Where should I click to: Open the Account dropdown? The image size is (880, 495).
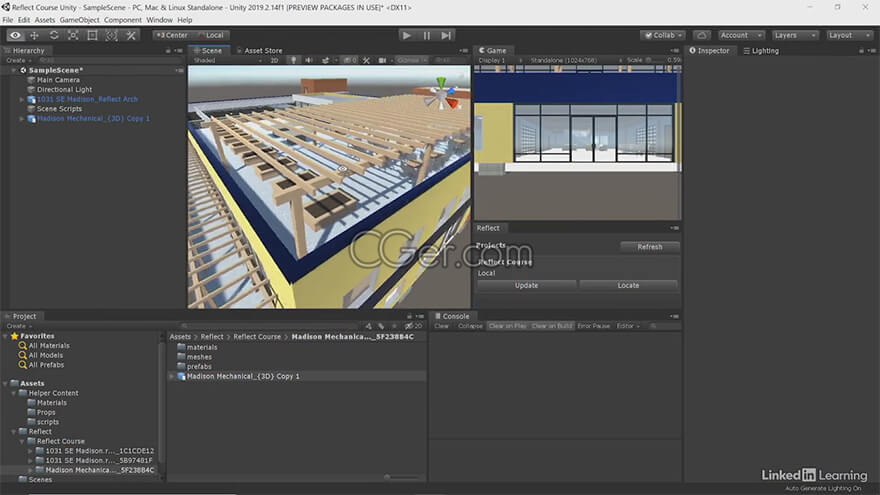click(741, 35)
